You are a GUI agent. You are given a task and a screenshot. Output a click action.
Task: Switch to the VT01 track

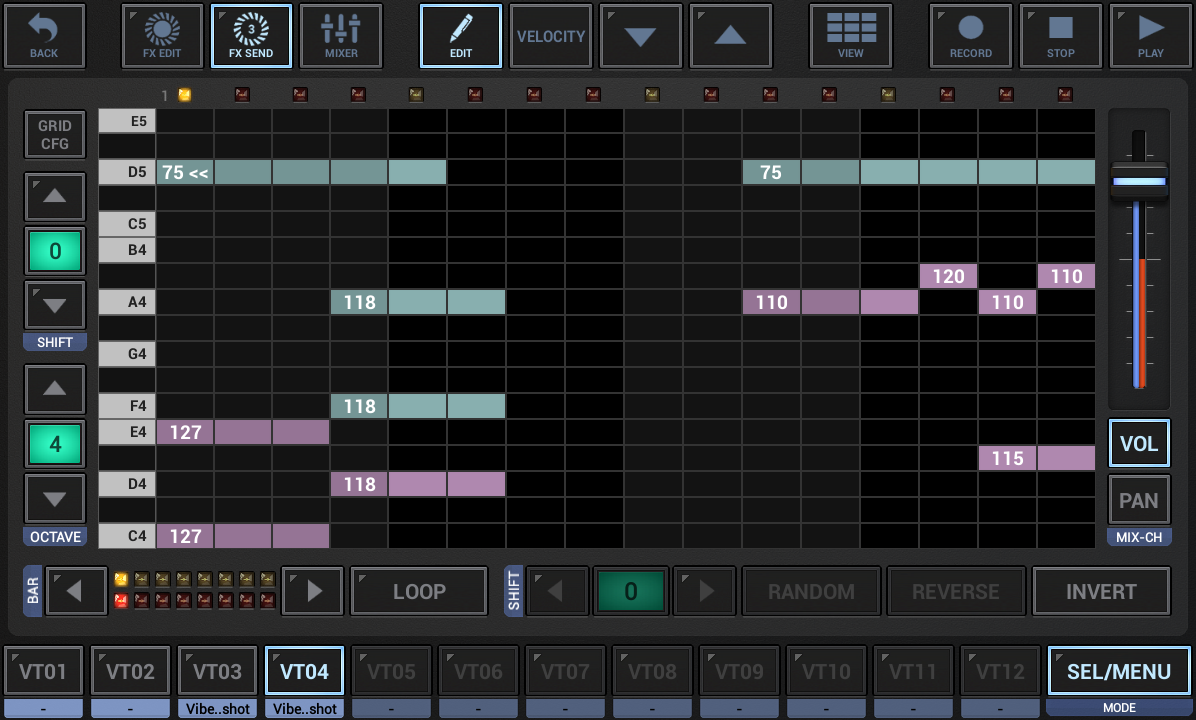pyautogui.click(x=43, y=670)
